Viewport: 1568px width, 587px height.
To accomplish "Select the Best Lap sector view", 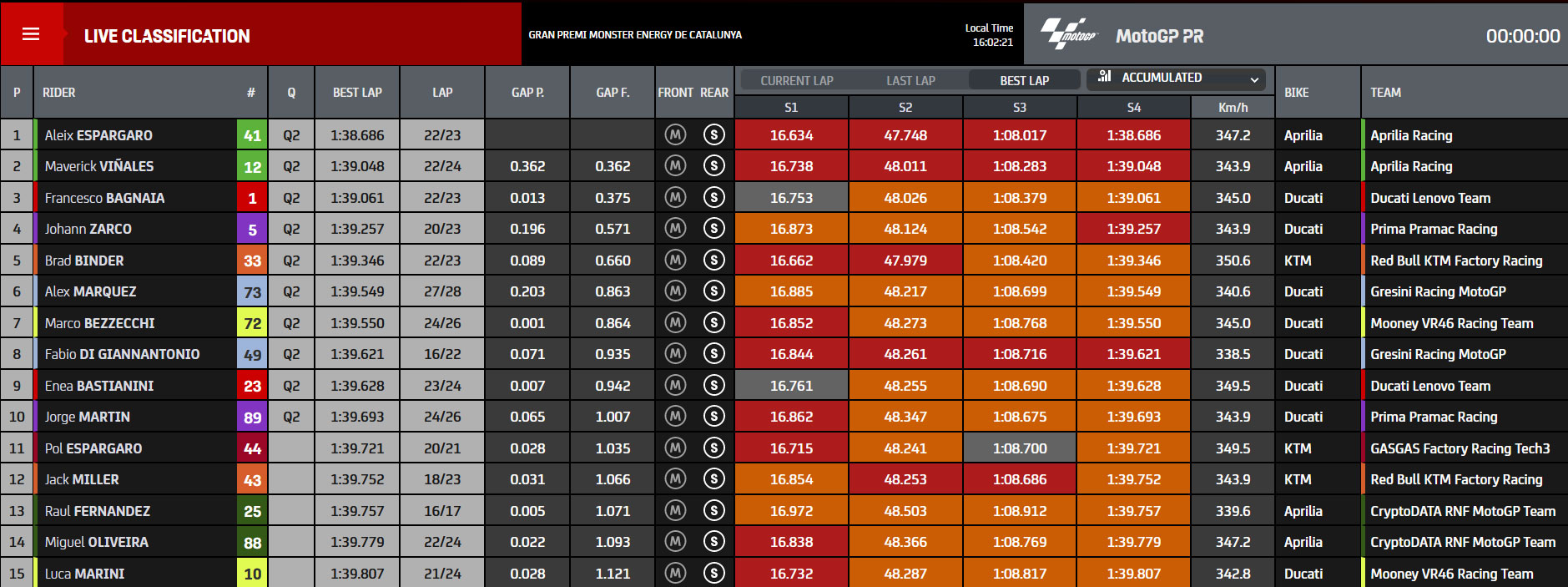I will point(1025,80).
